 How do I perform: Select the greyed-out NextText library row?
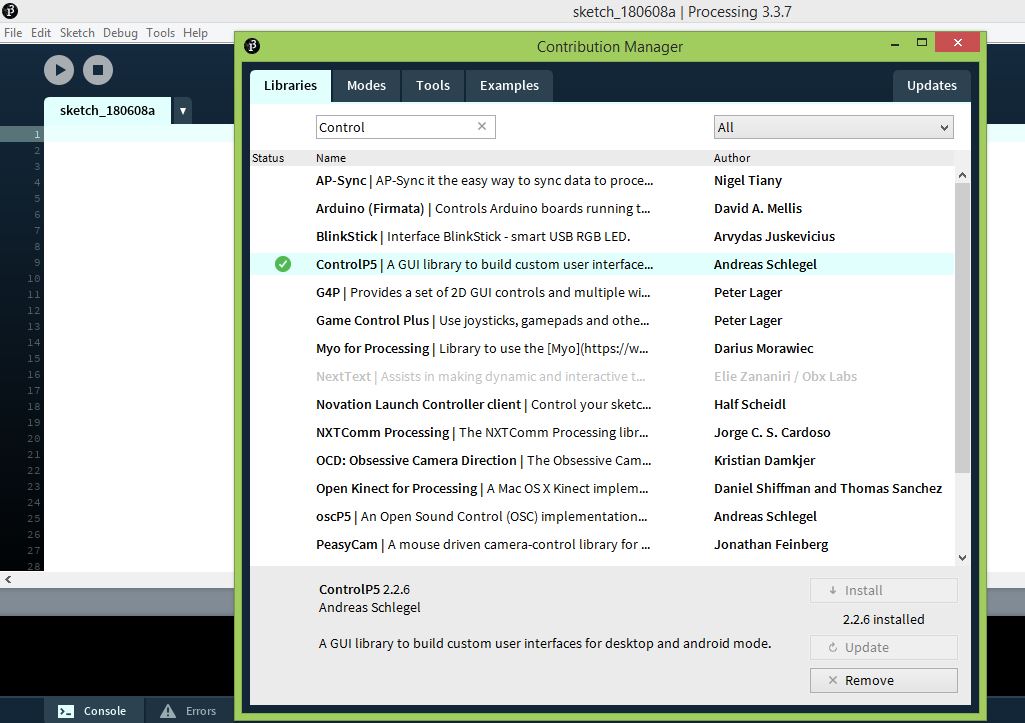click(602, 377)
